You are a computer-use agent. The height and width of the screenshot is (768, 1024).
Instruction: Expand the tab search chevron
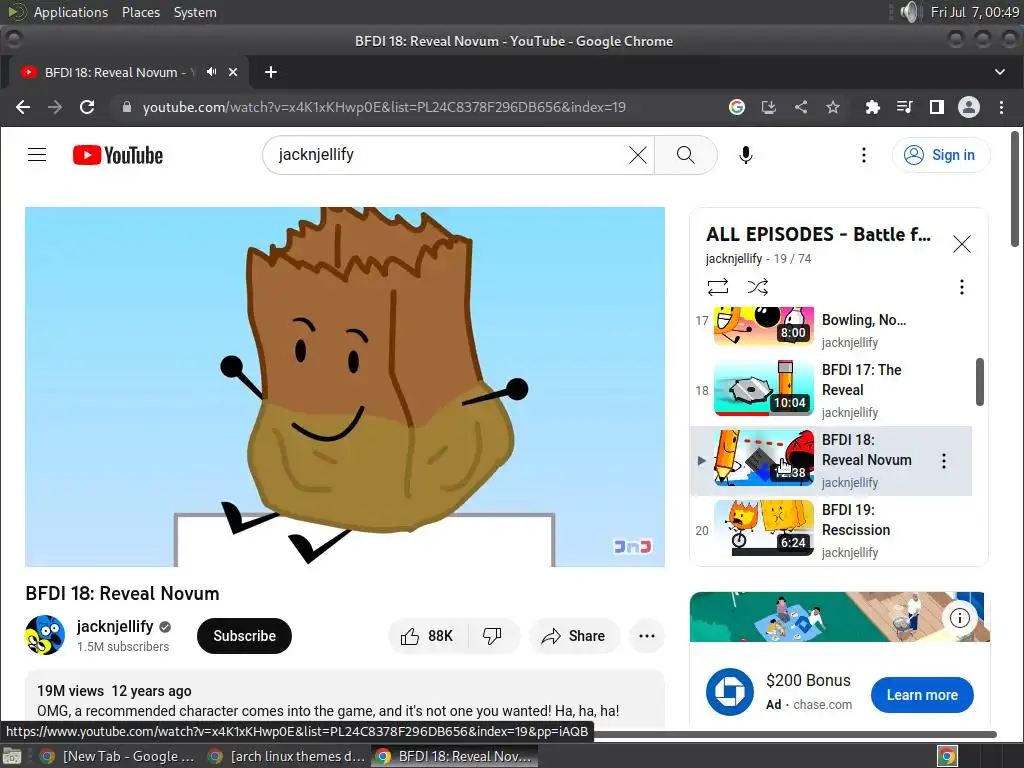coord(1000,72)
